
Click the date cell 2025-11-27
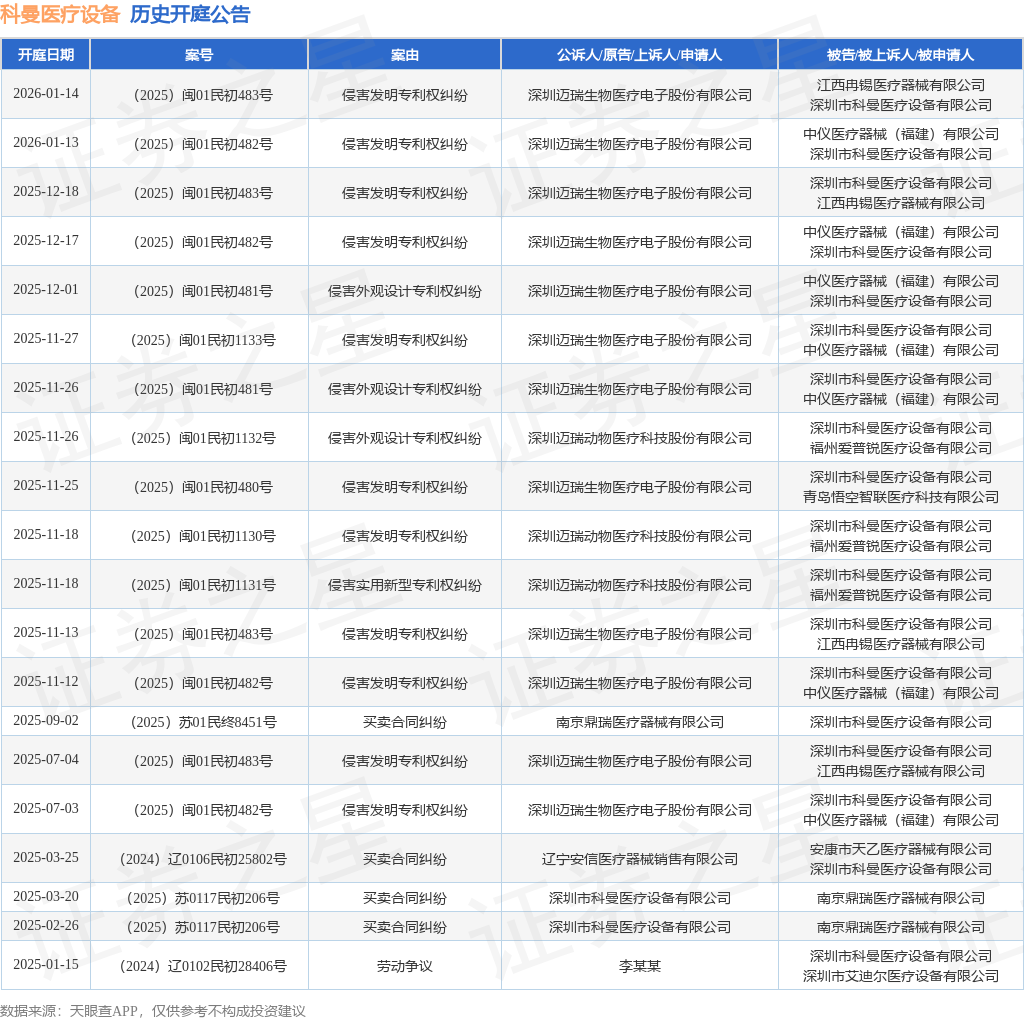point(46,338)
